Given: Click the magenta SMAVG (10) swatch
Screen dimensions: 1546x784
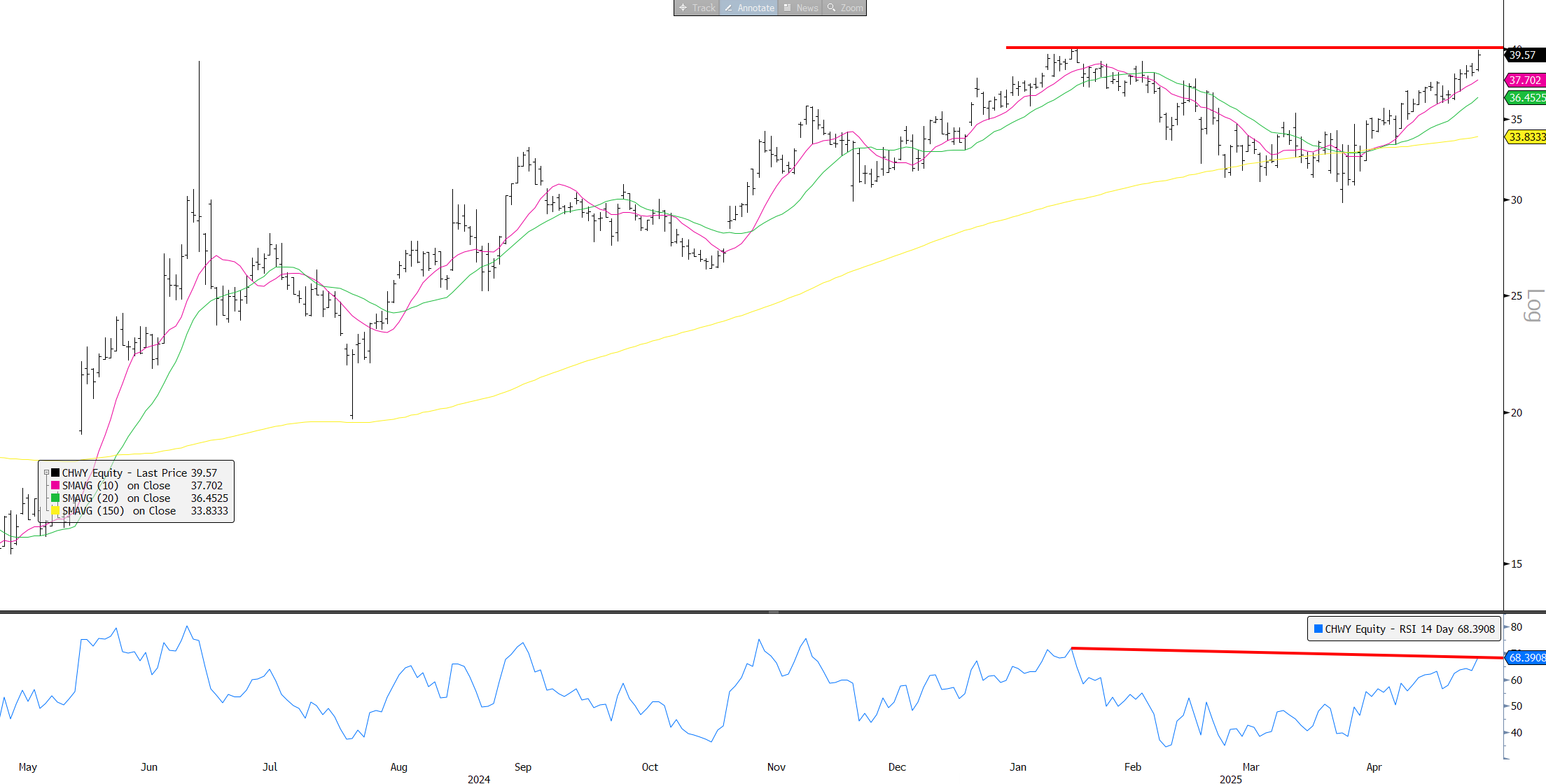Looking at the screenshot, I should [55, 486].
